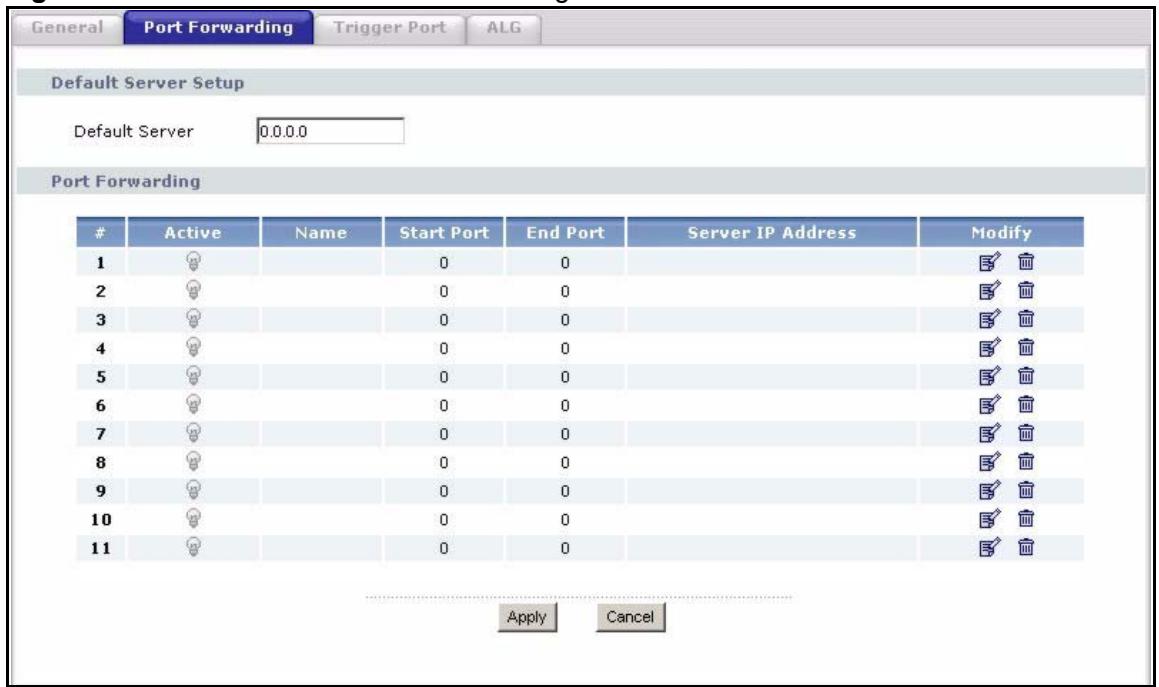Go to the ALG tab

pyautogui.click(x=504, y=28)
